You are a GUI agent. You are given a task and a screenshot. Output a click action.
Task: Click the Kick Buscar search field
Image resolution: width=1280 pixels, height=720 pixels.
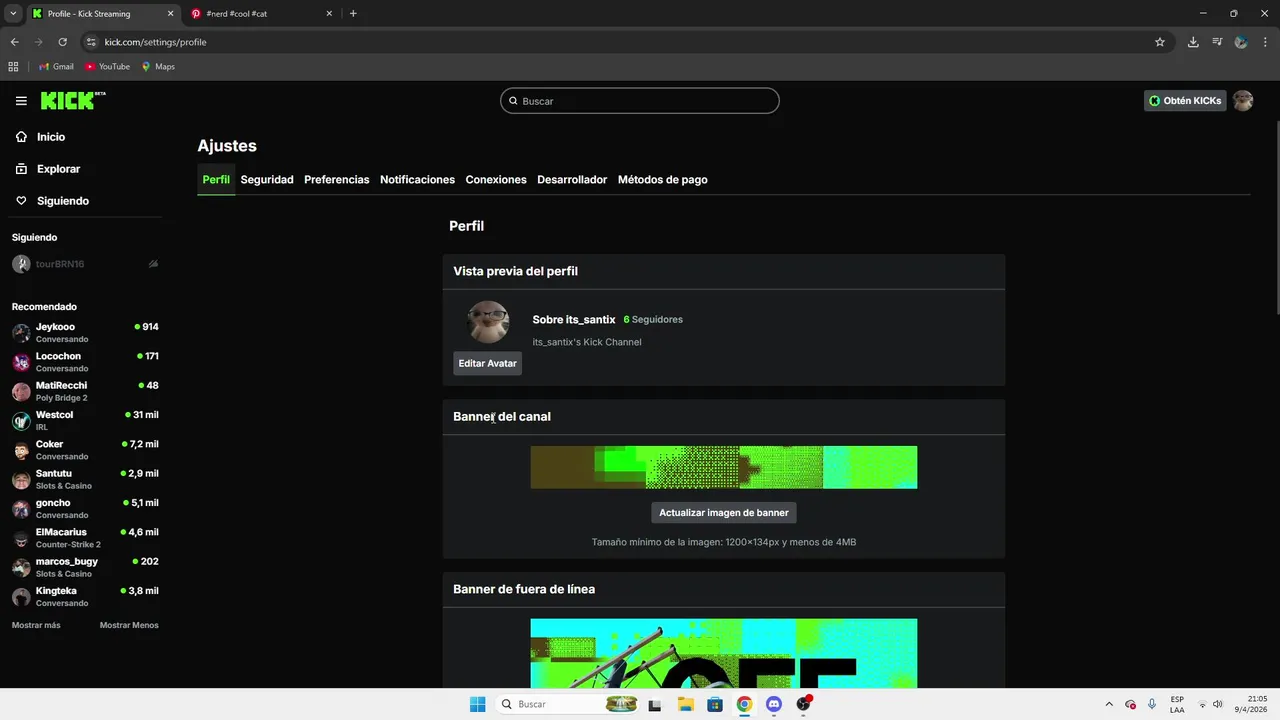(640, 101)
